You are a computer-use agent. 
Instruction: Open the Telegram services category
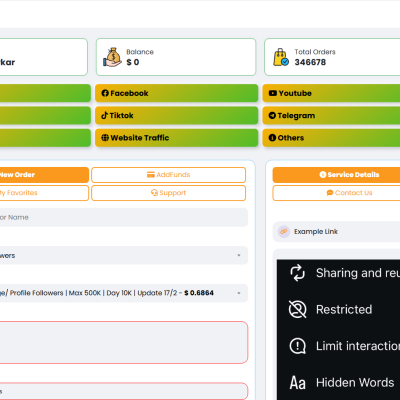(x=331, y=115)
